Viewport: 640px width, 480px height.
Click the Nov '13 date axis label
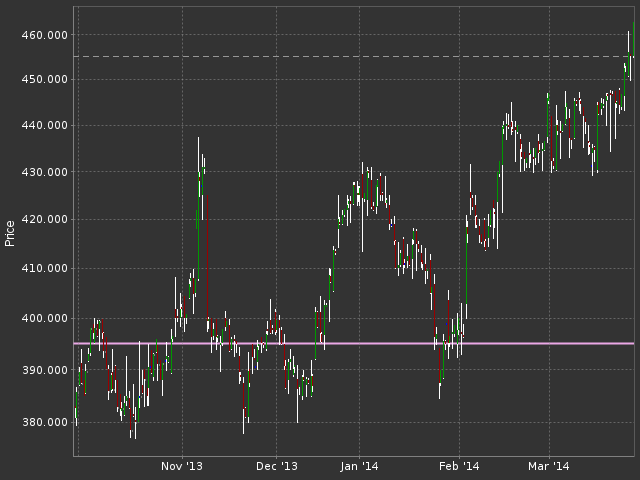(x=182, y=466)
